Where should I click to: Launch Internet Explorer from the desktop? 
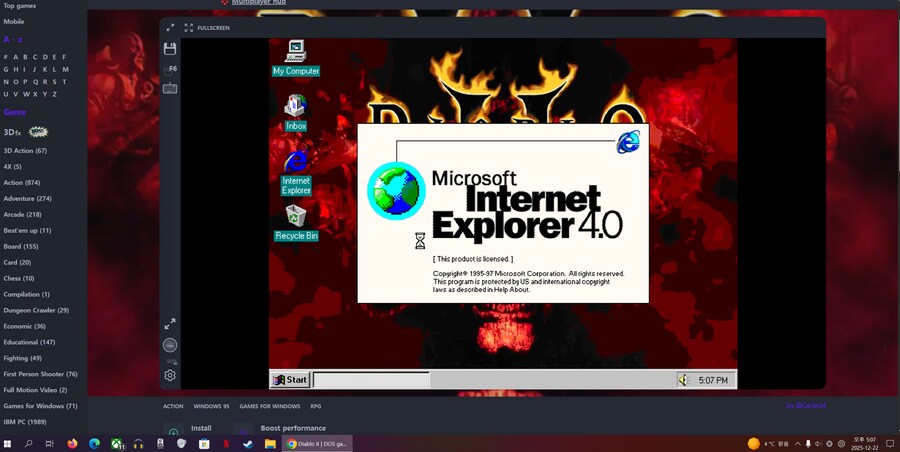(x=295, y=162)
